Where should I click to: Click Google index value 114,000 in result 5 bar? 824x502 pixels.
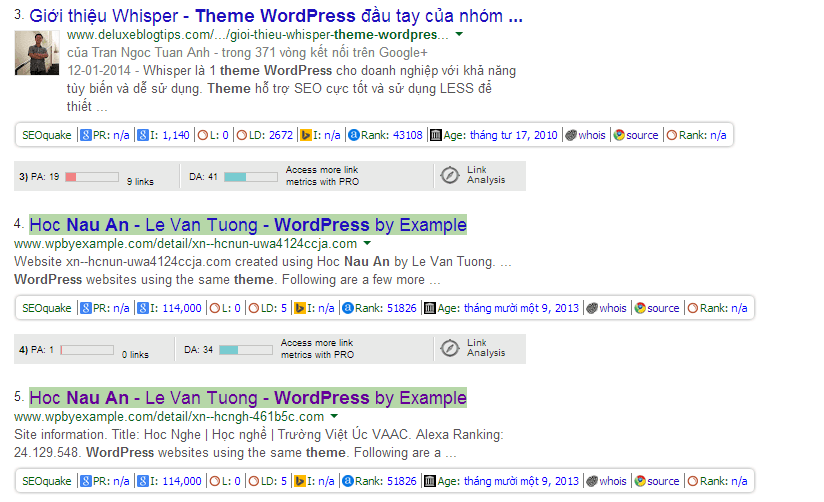click(x=182, y=481)
